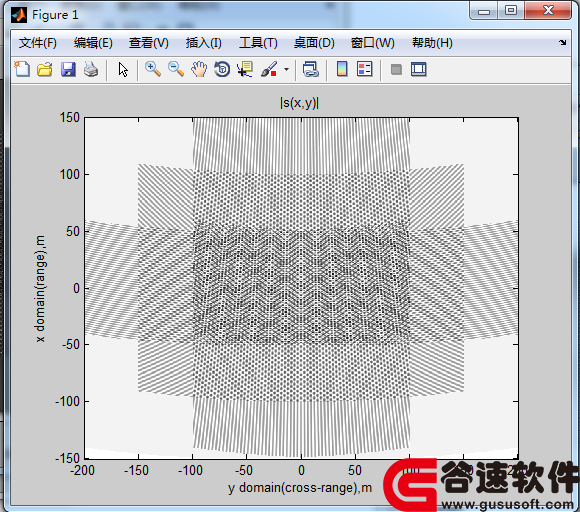Viewport: 580px width, 512px height.
Task: Click the Hide Plot Tools icon
Action: [x=396, y=69]
